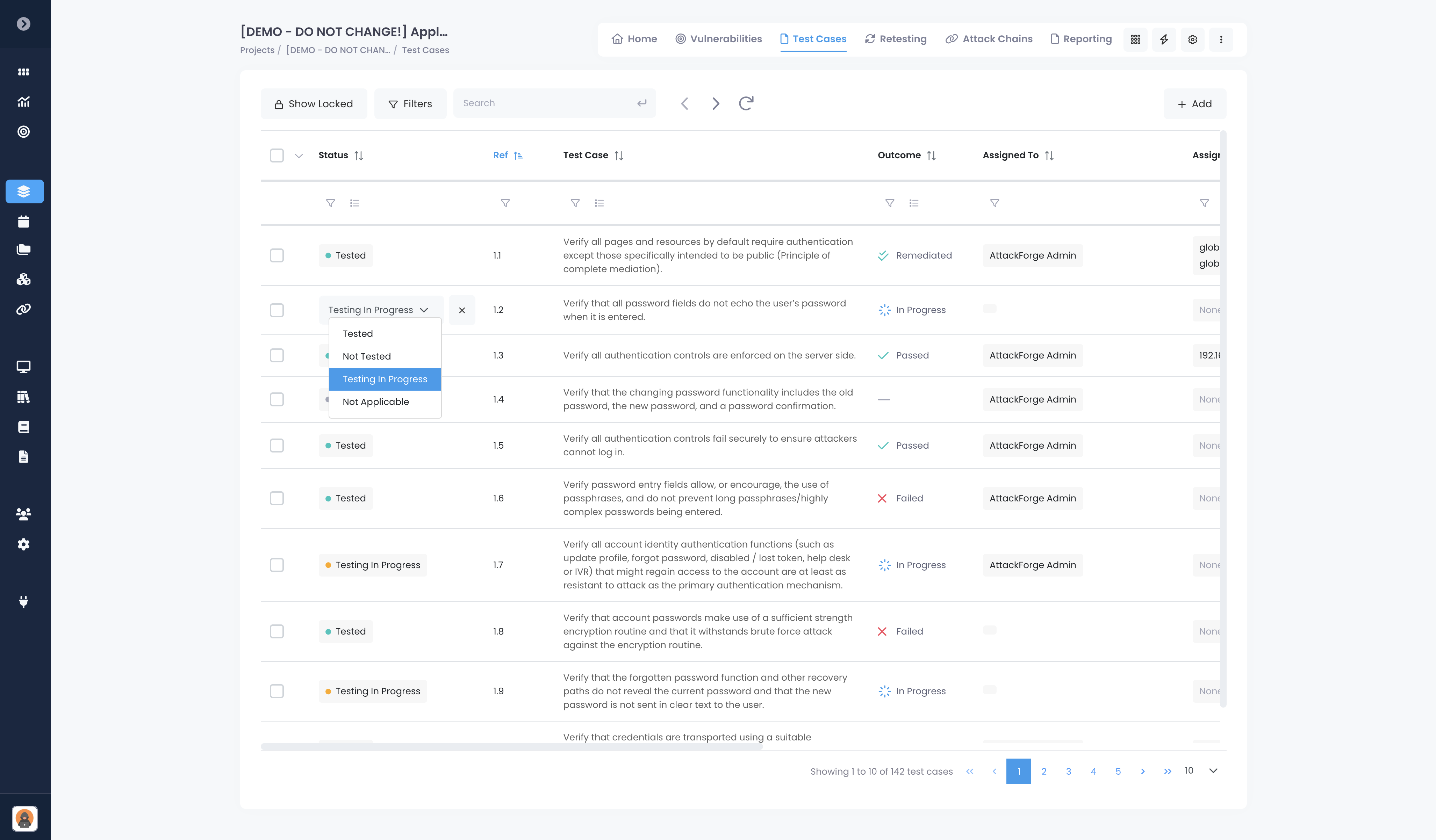Viewport: 1436px width, 840px height.
Task: Toggle the select-all checkbox in header
Action: pos(277,155)
